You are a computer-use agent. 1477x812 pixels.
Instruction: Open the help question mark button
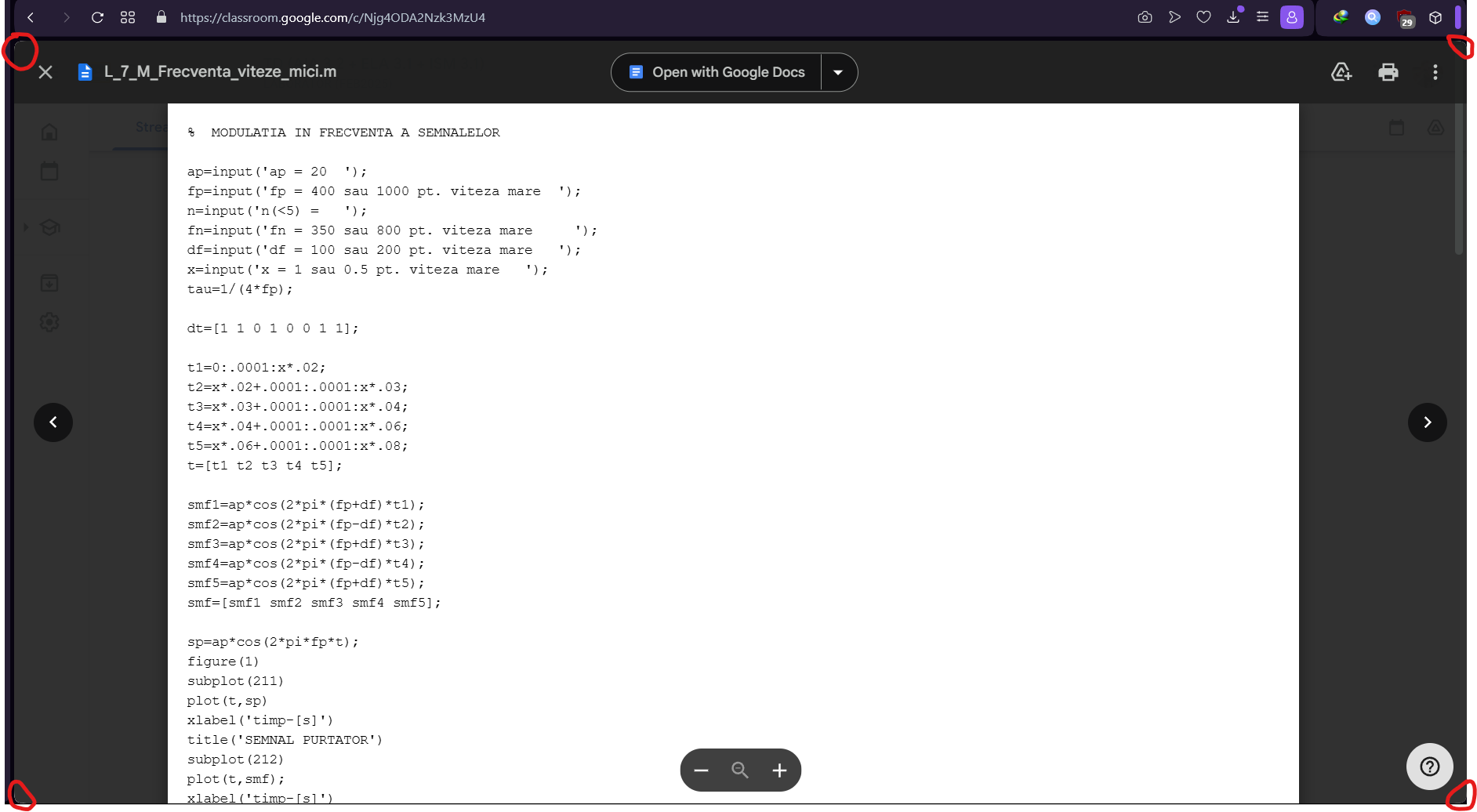coord(1429,767)
